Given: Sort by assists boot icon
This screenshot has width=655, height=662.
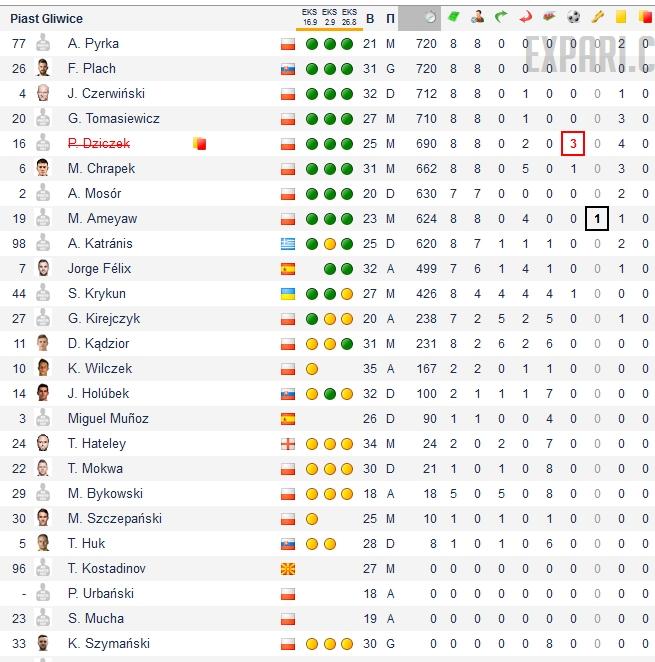Looking at the screenshot, I should point(597,17).
